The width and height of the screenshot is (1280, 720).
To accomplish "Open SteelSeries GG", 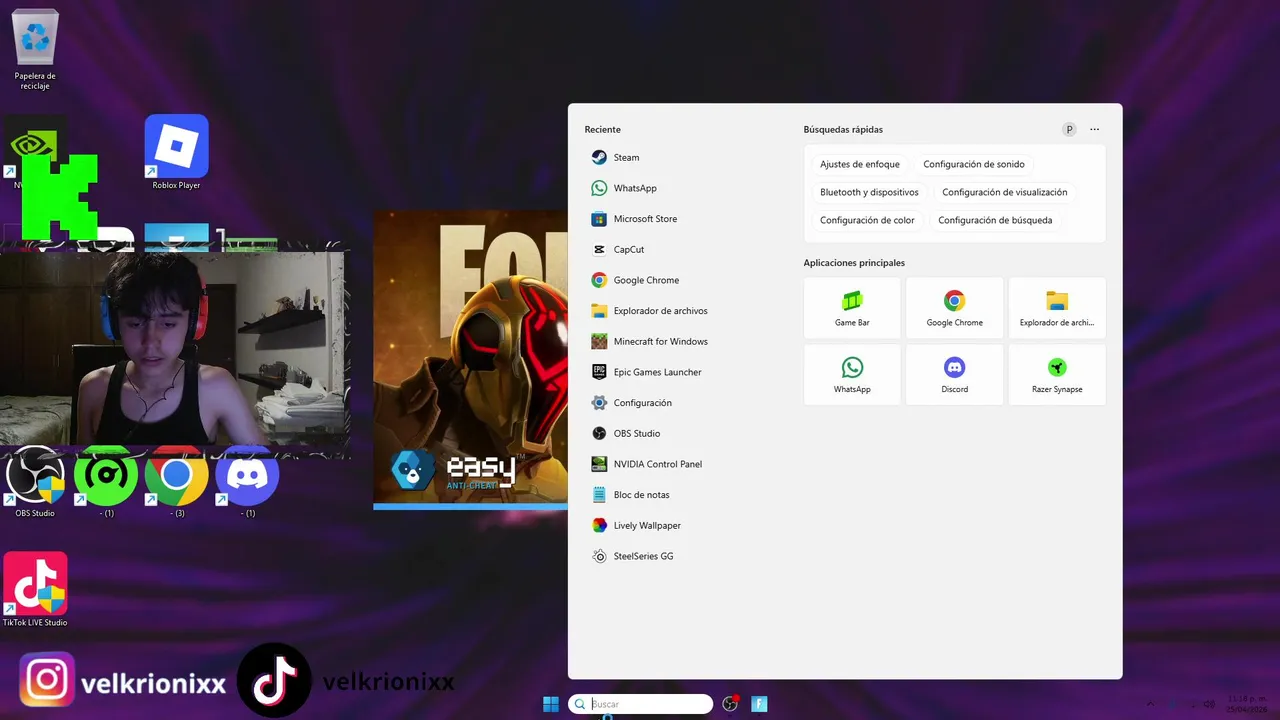I will pyautogui.click(x=685, y=556).
